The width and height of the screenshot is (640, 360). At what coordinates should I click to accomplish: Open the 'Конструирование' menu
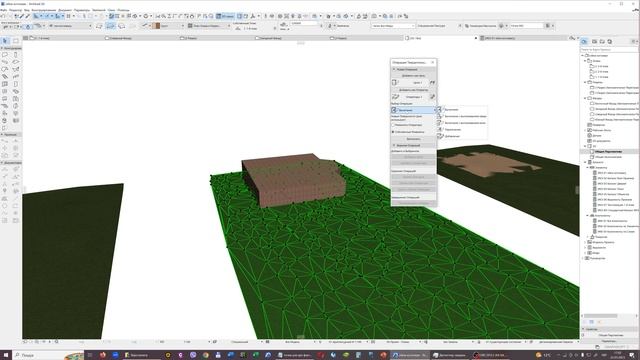coord(43,10)
